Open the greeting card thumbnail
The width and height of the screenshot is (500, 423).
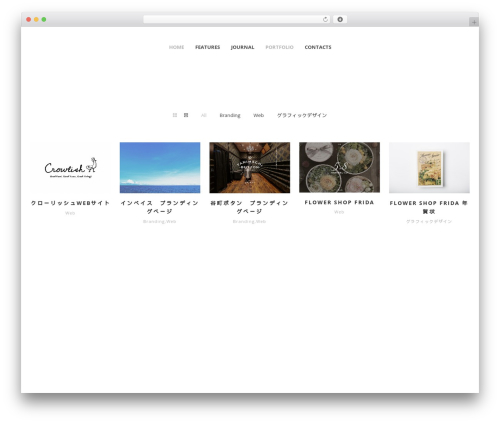[x=429, y=167]
